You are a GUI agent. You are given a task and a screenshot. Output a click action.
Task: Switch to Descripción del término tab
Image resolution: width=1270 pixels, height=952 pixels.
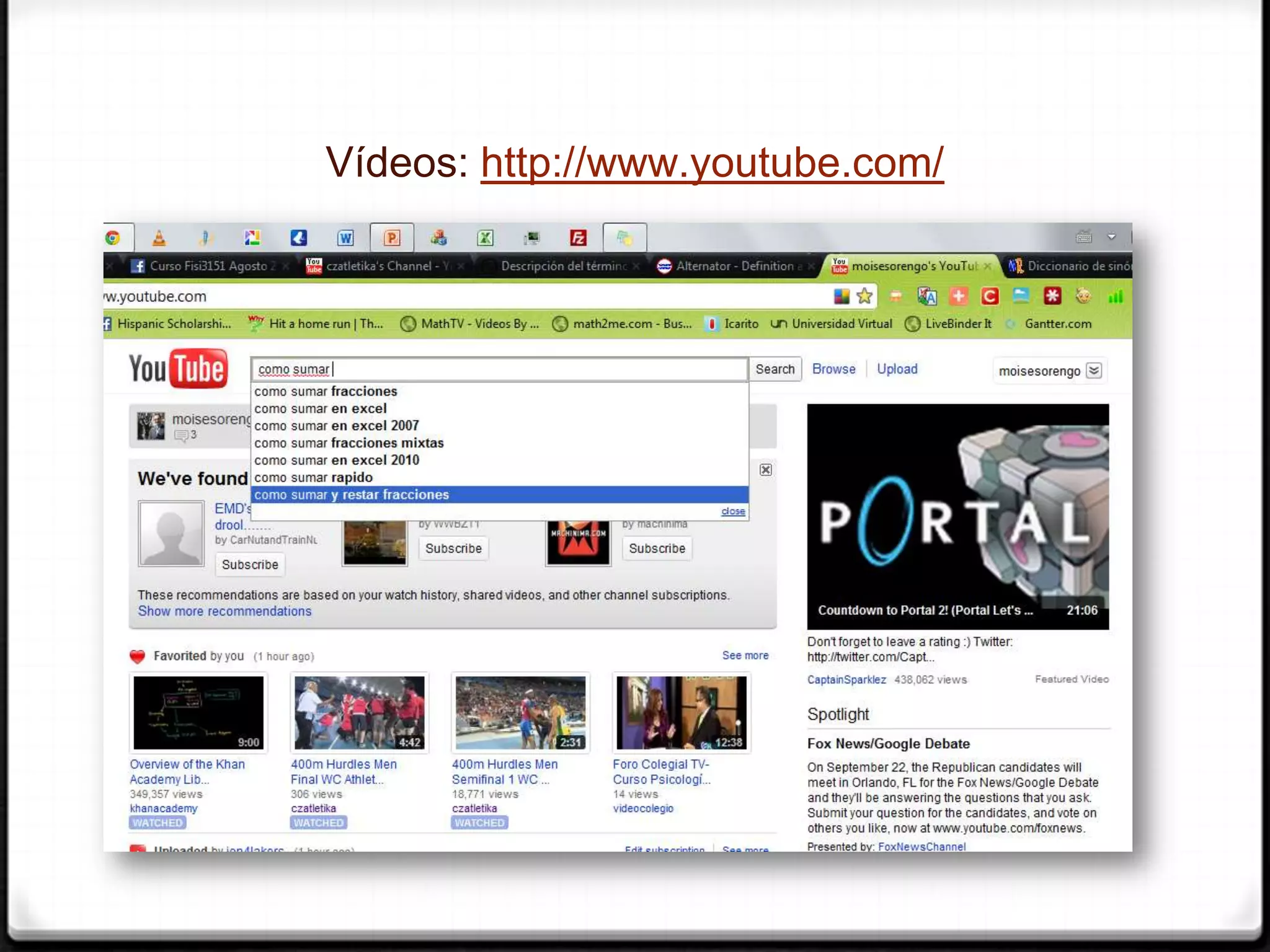pos(562,266)
